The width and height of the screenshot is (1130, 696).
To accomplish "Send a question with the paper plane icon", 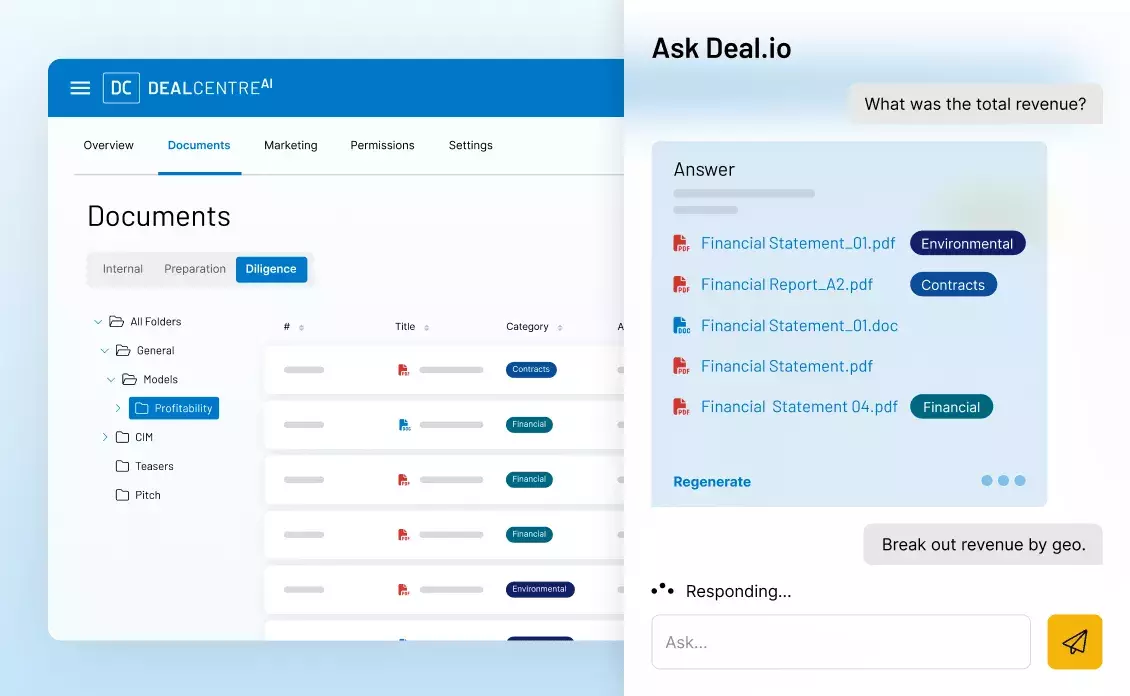I will 1074,641.
